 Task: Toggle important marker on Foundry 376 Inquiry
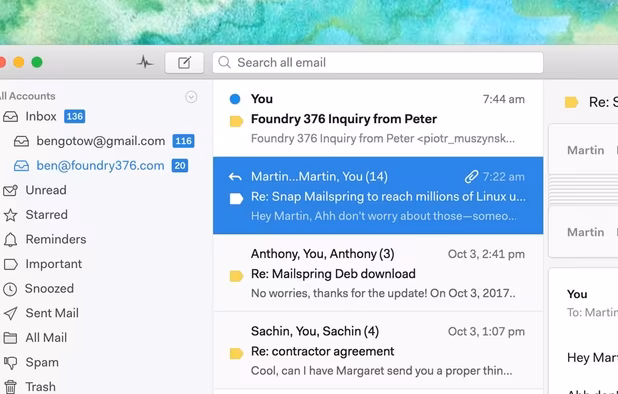click(x=236, y=121)
